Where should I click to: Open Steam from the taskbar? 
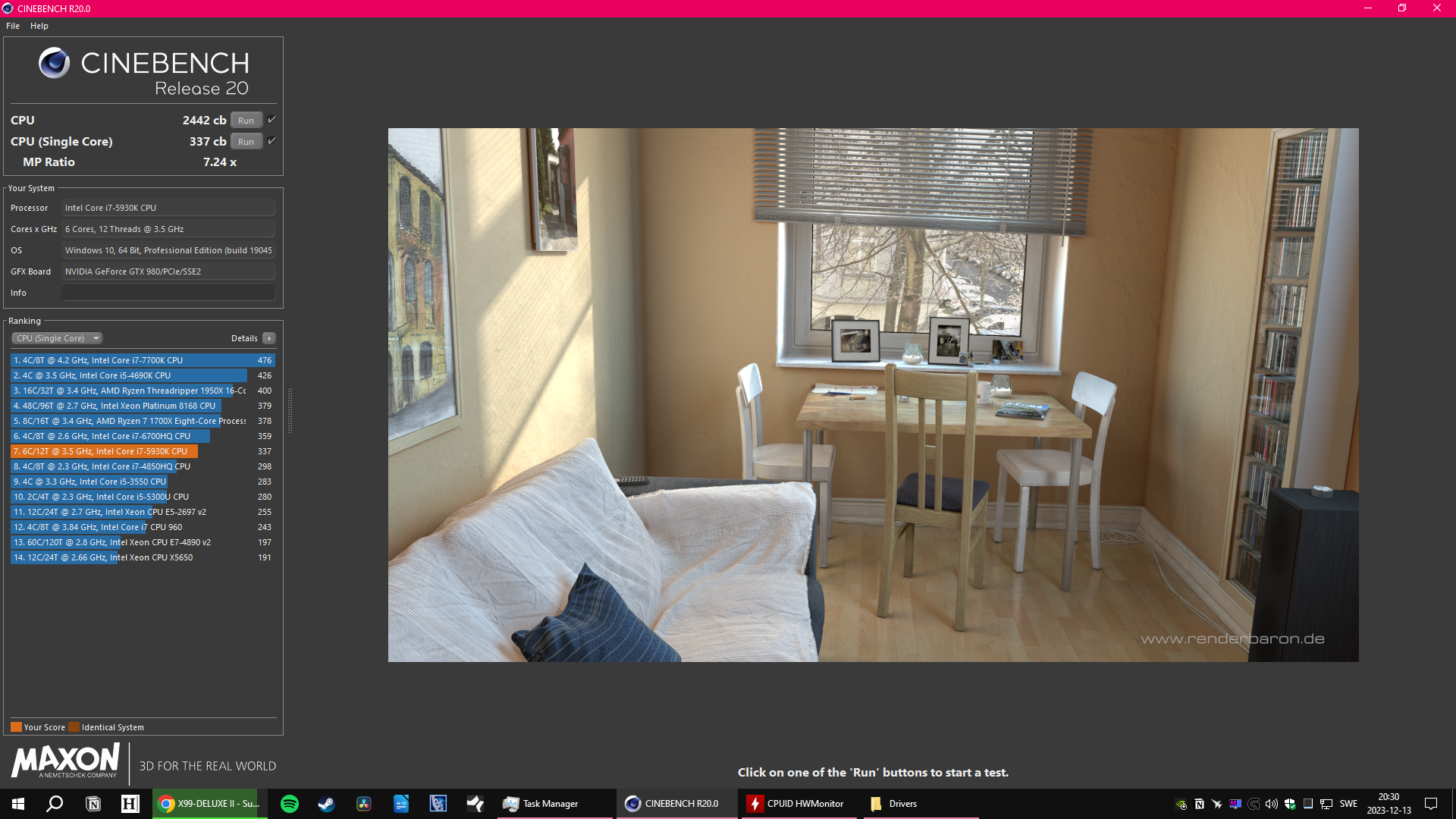pos(326,804)
